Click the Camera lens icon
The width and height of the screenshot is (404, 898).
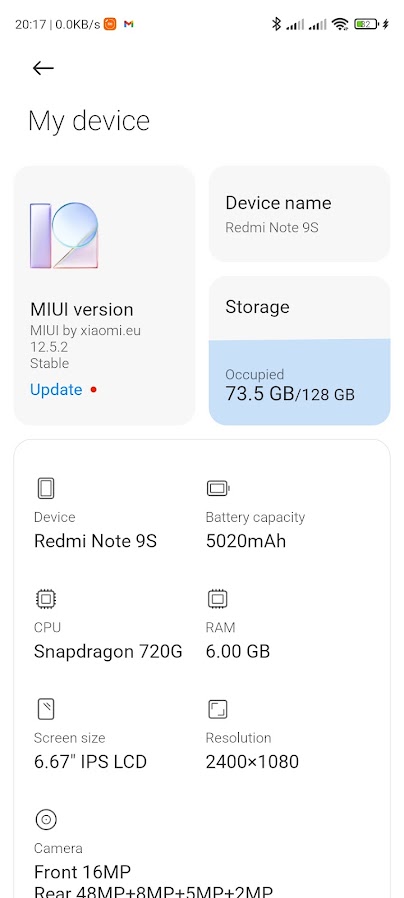(46, 820)
